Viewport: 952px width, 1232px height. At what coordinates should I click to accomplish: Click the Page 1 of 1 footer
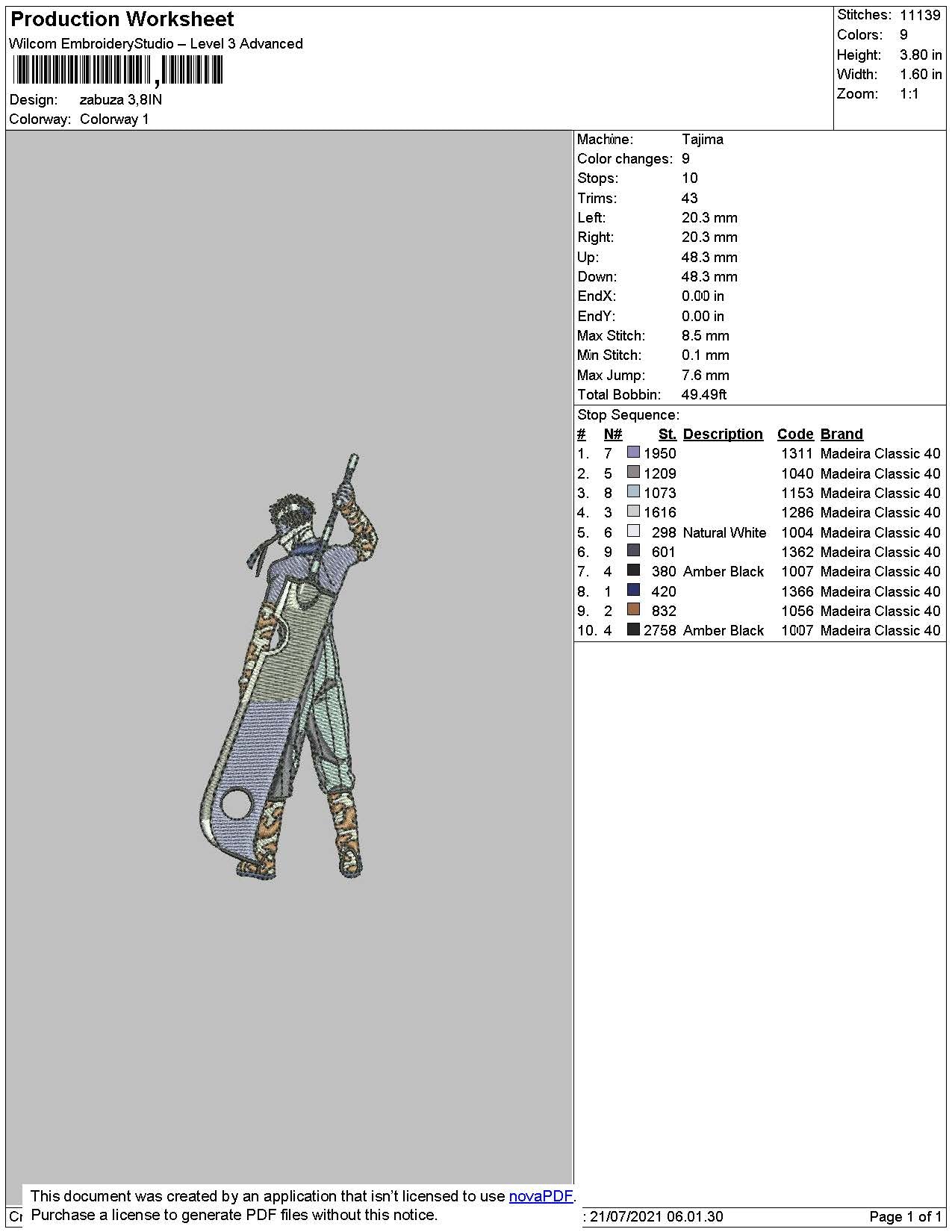pos(906,1216)
